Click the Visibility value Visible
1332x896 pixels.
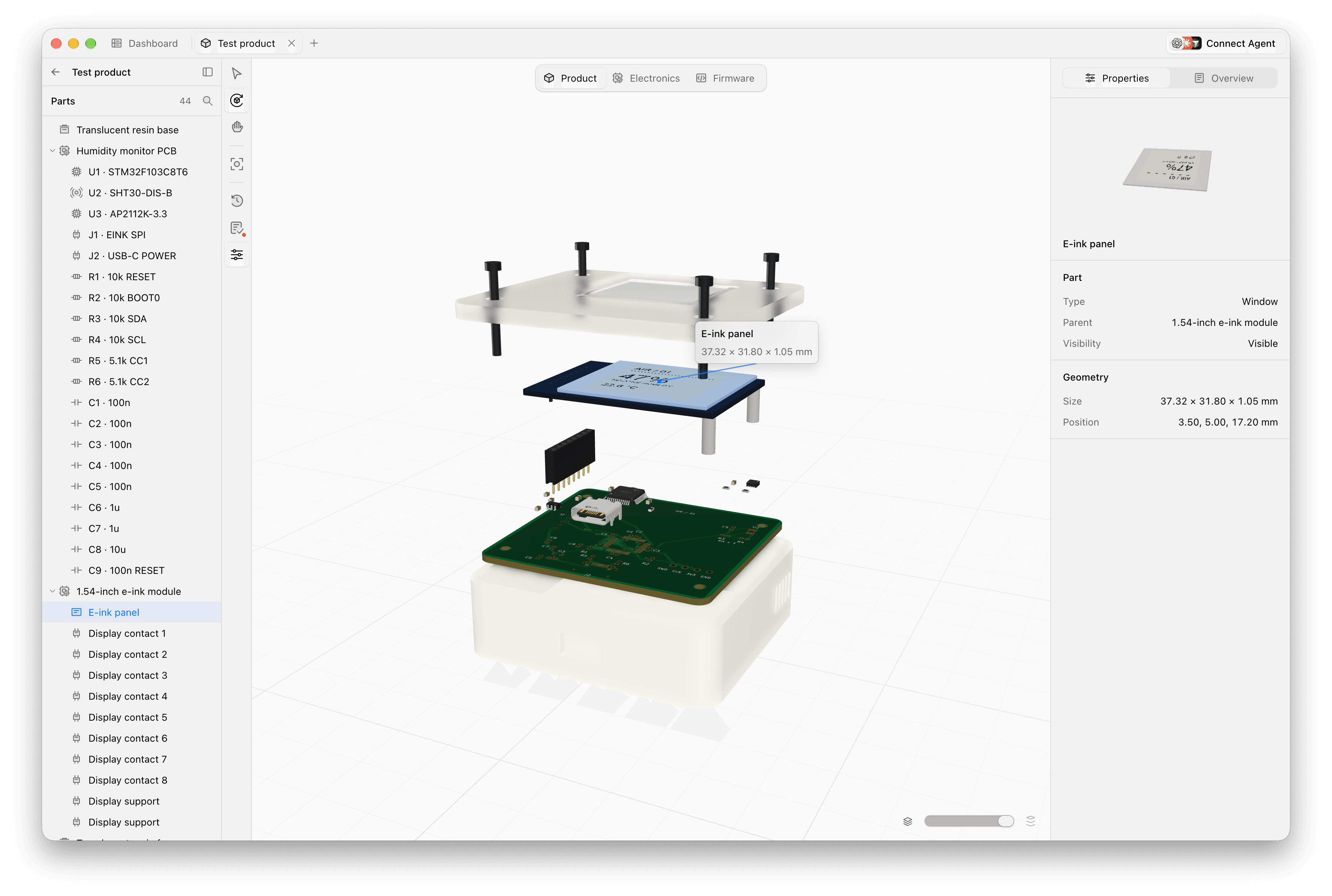pyautogui.click(x=1262, y=343)
